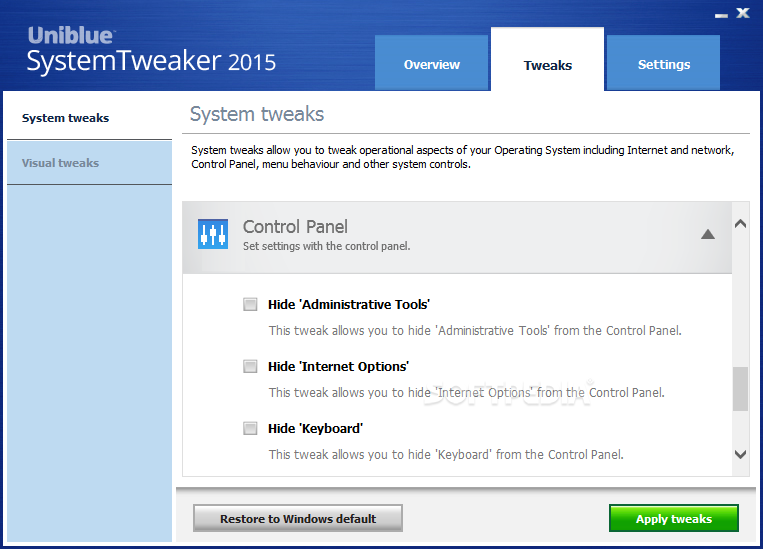Click the vertical scrollbar thumb

coord(740,389)
